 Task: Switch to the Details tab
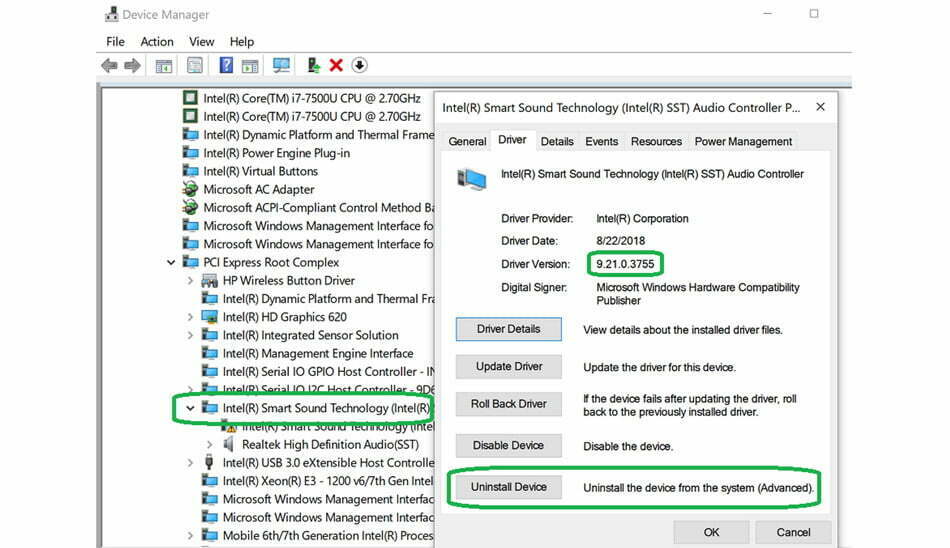[557, 141]
